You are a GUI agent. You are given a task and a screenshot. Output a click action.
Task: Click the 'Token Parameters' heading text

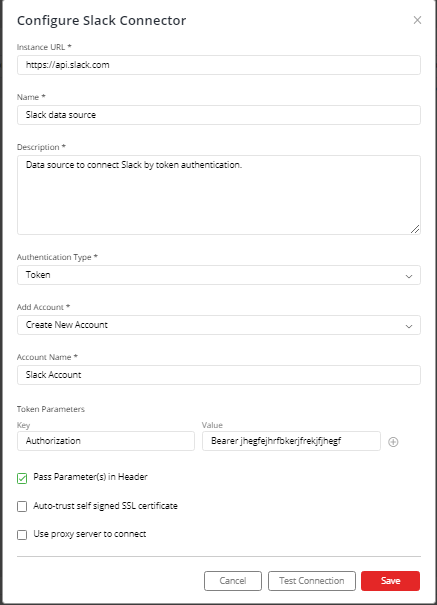point(51,409)
